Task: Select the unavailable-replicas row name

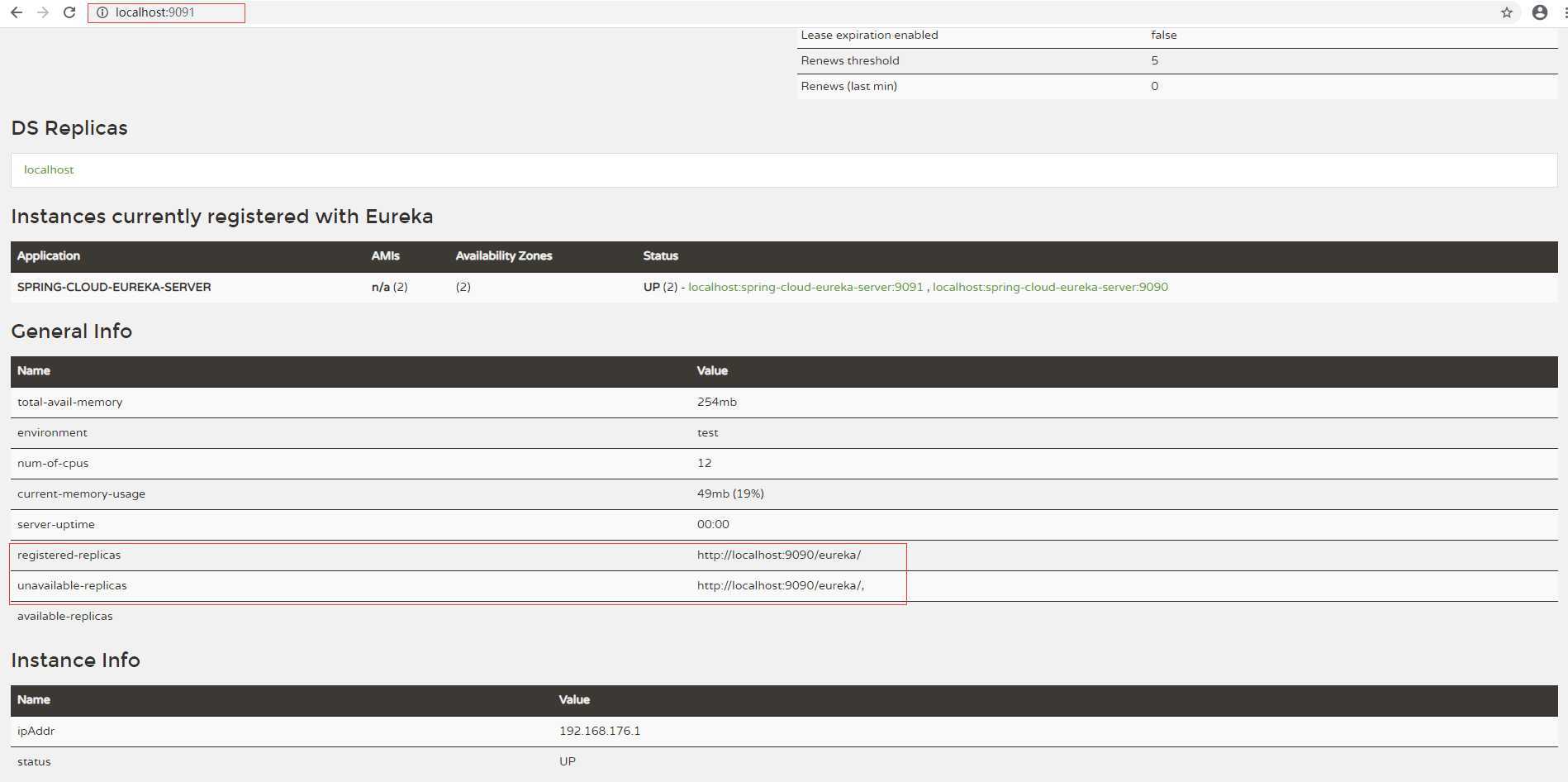Action: pyautogui.click(x=72, y=585)
